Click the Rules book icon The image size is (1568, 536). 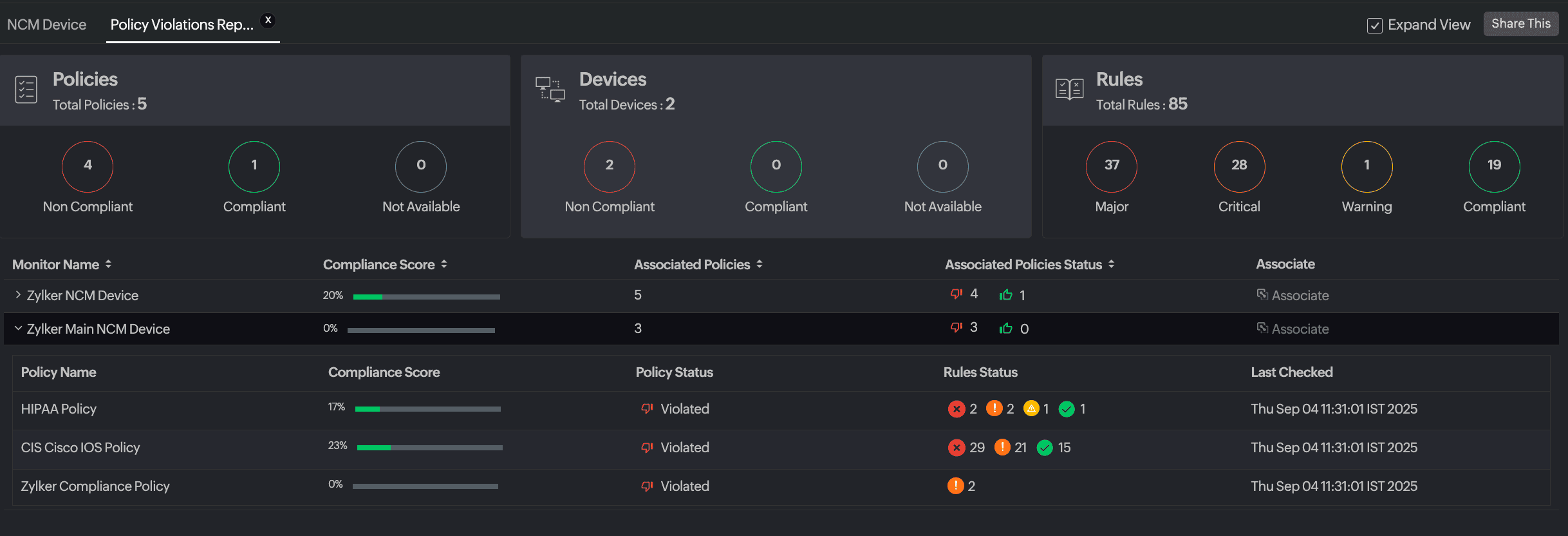[x=1069, y=90]
